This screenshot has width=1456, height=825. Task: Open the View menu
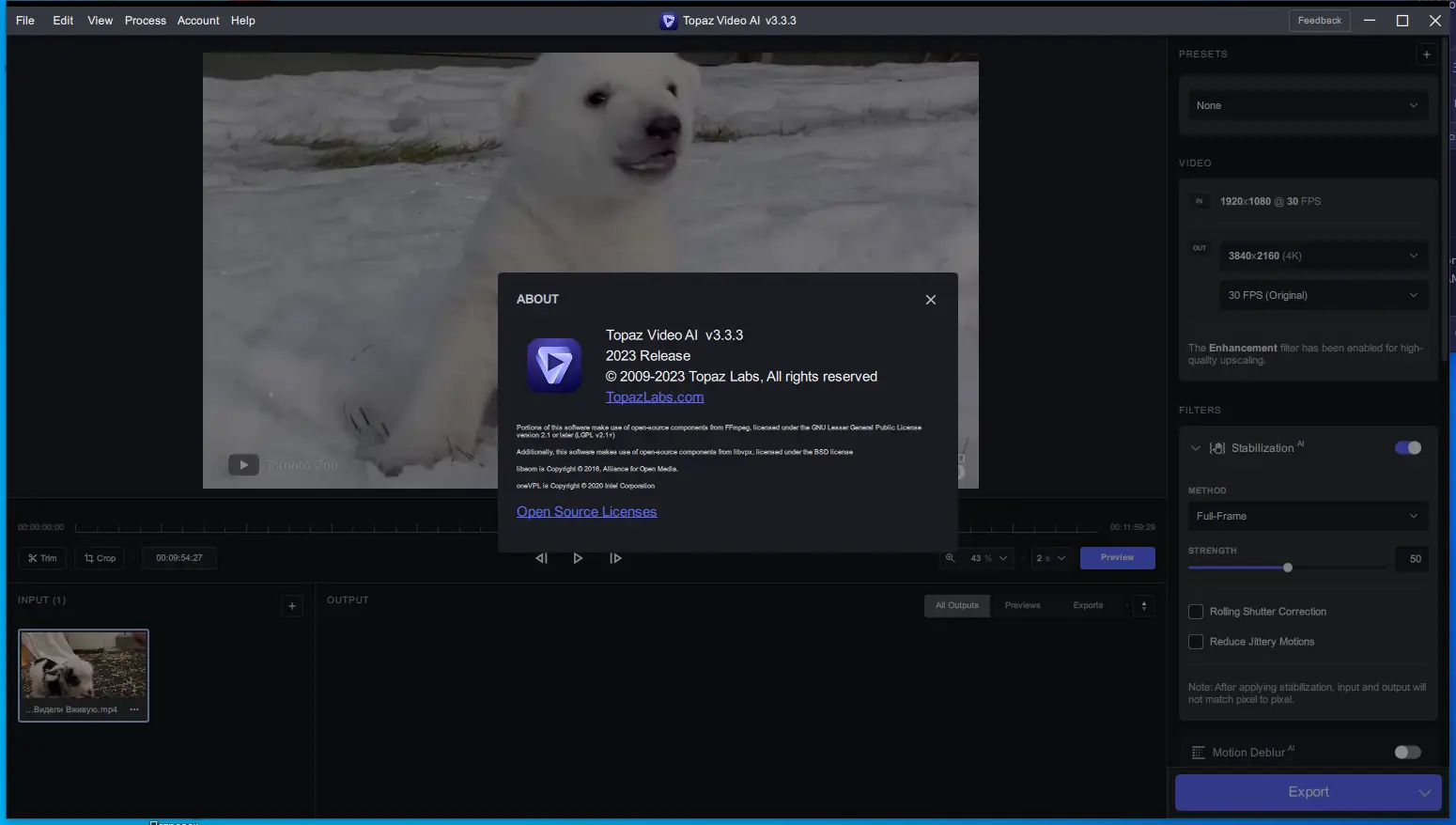pos(101,21)
